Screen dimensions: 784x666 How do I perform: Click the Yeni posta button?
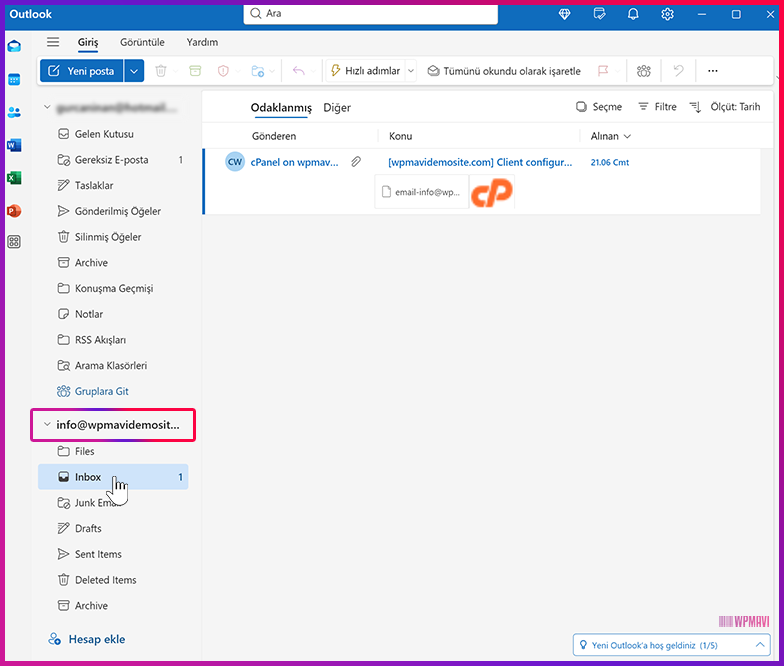82,71
